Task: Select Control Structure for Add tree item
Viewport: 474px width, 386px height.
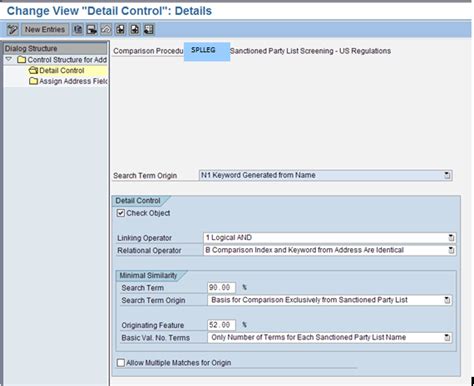Action: (67, 60)
